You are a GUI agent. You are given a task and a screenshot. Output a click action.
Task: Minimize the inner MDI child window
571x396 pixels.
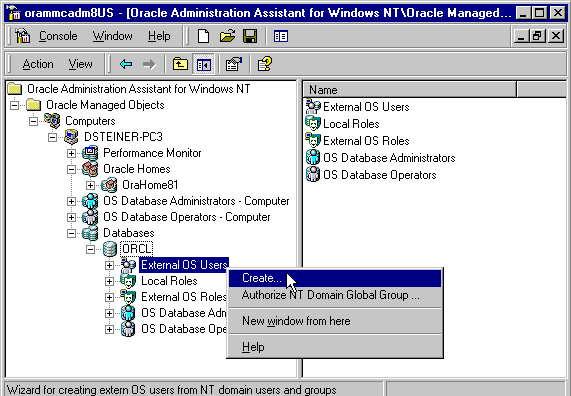point(521,36)
